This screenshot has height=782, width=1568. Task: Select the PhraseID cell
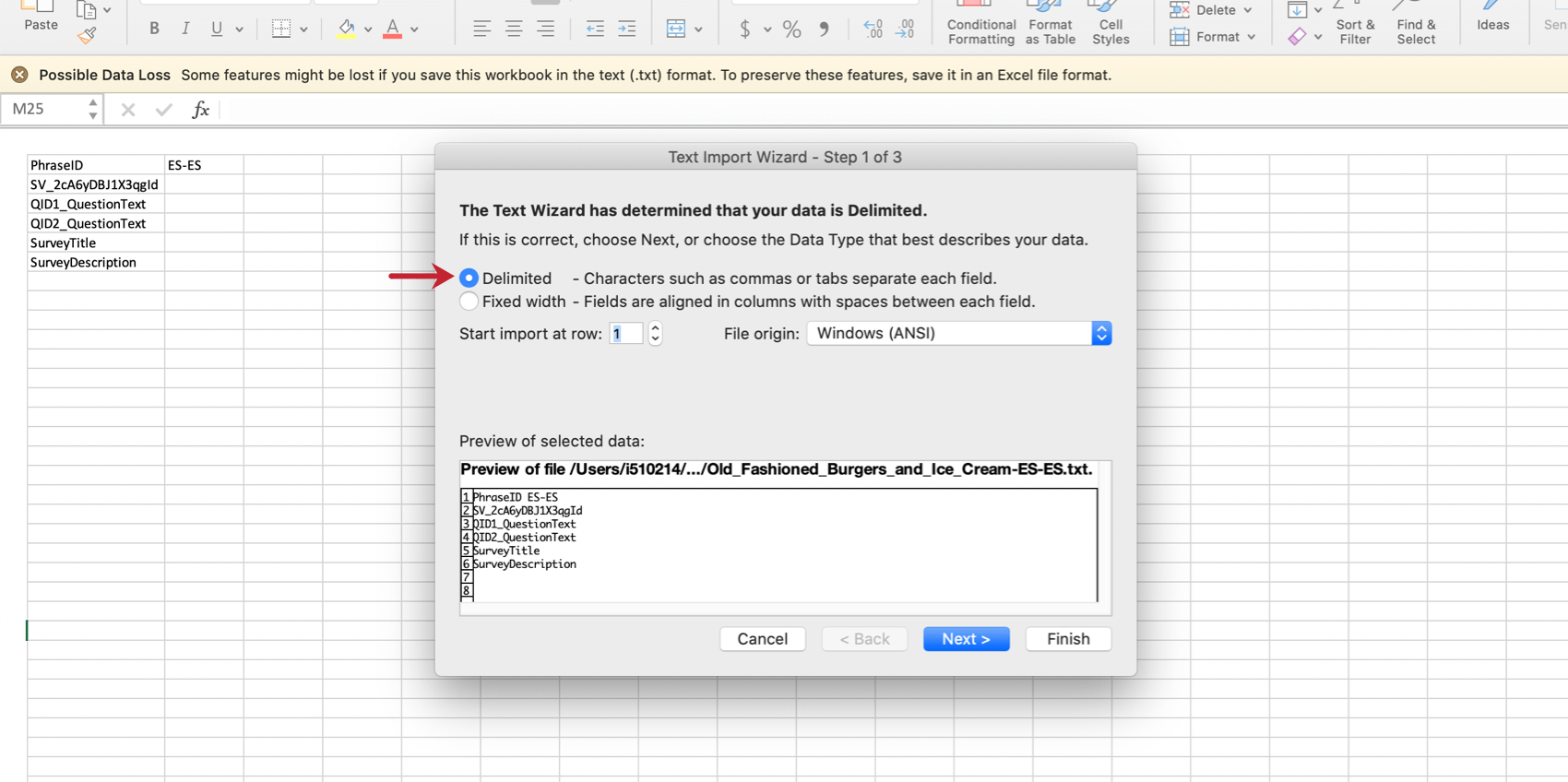(96, 165)
